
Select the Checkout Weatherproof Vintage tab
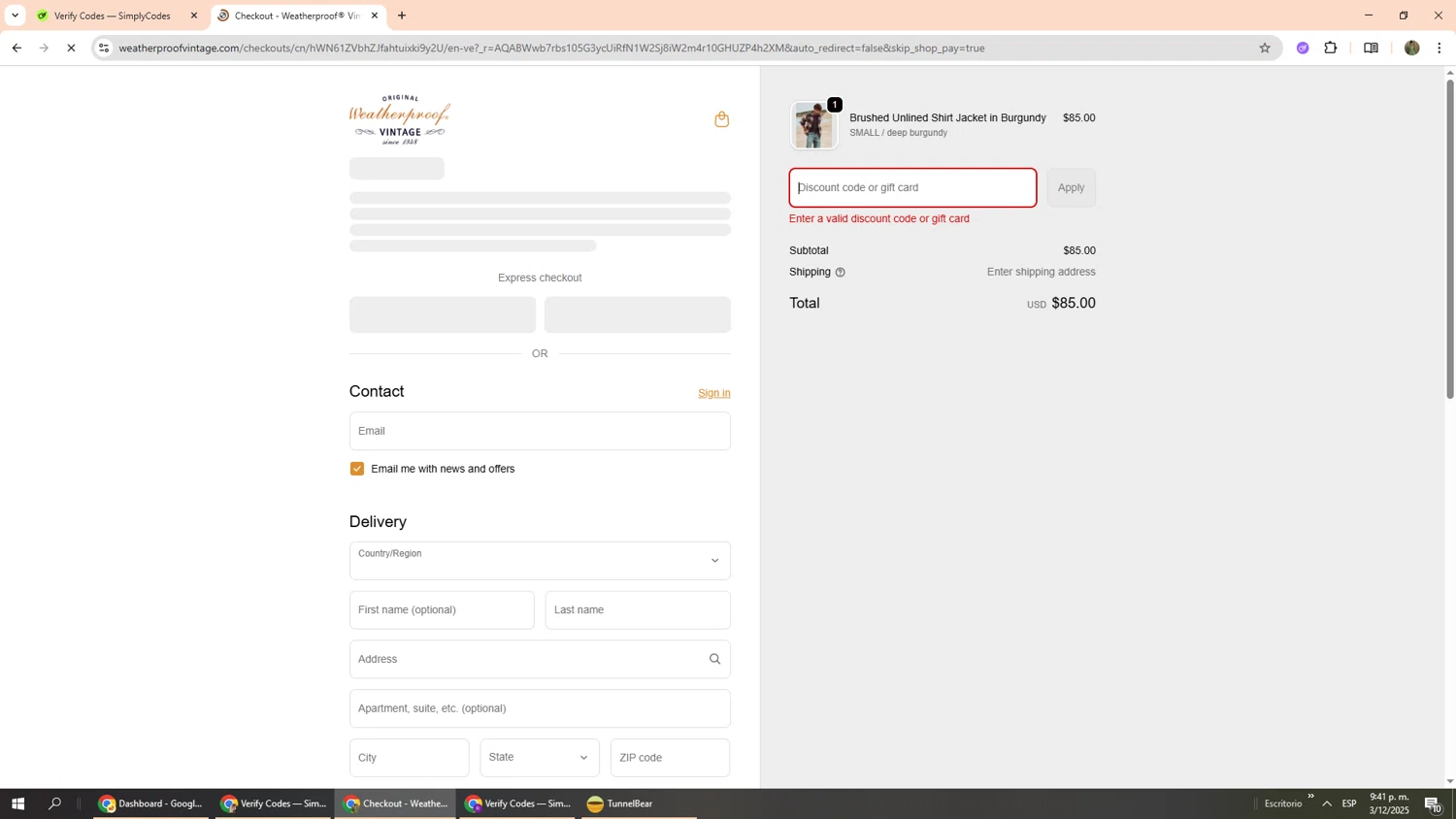tap(297, 16)
